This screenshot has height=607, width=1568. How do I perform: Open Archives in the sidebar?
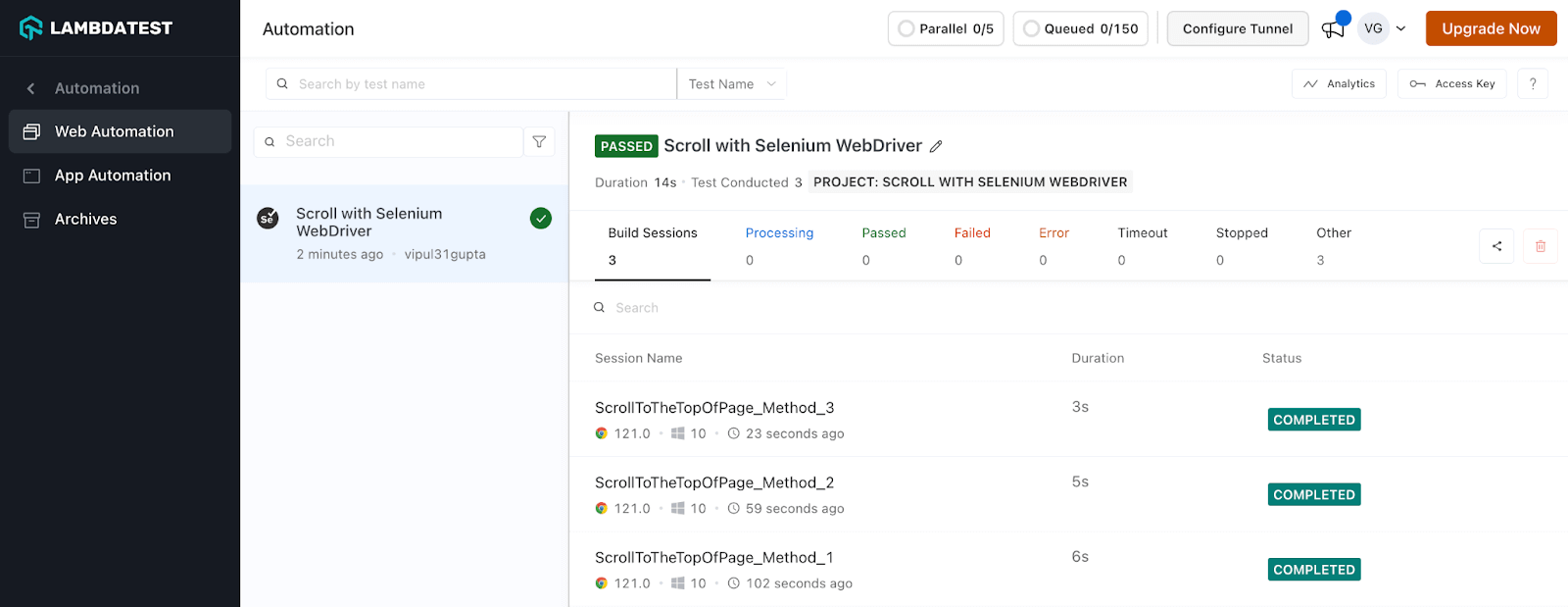(x=85, y=220)
